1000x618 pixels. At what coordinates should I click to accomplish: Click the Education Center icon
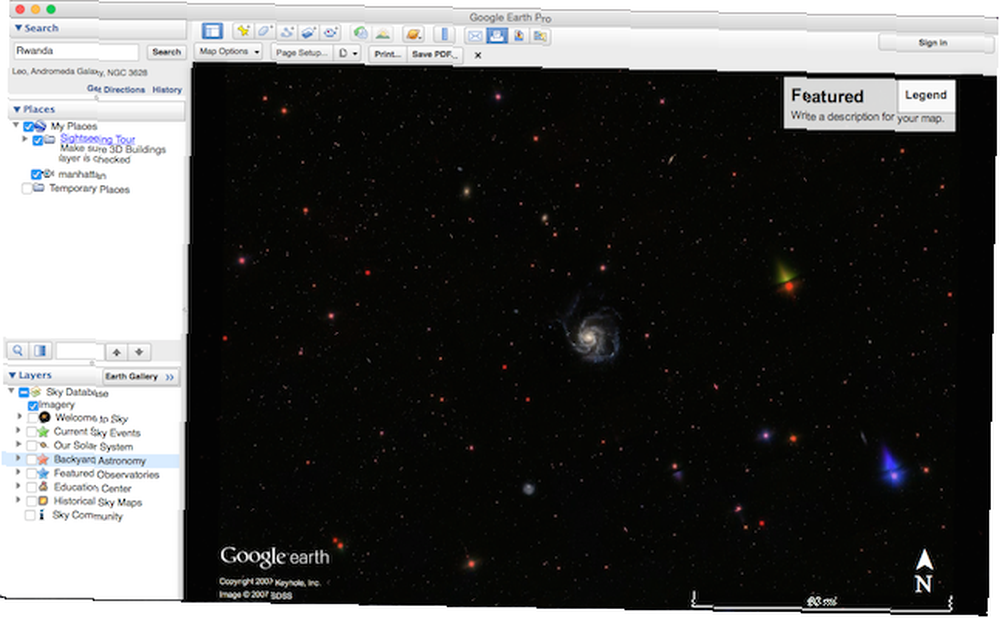43,487
